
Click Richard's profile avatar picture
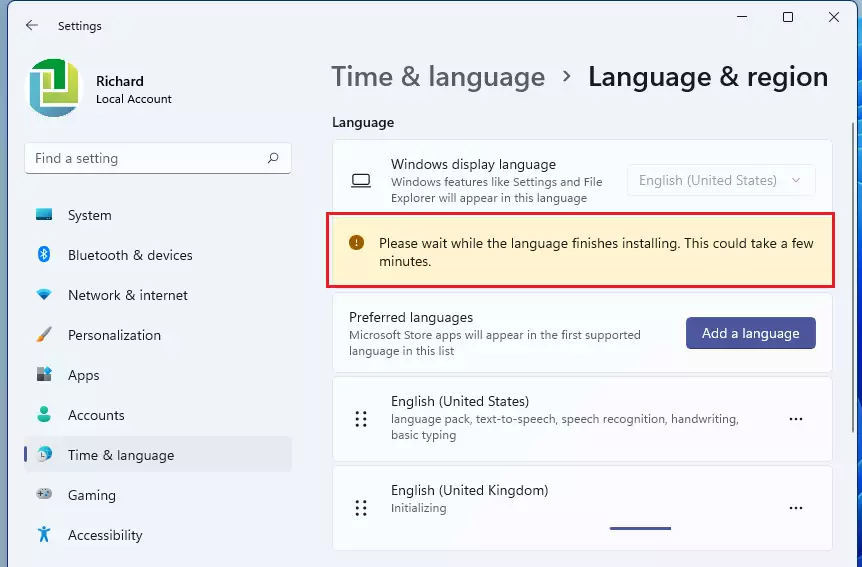[x=54, y=88]
